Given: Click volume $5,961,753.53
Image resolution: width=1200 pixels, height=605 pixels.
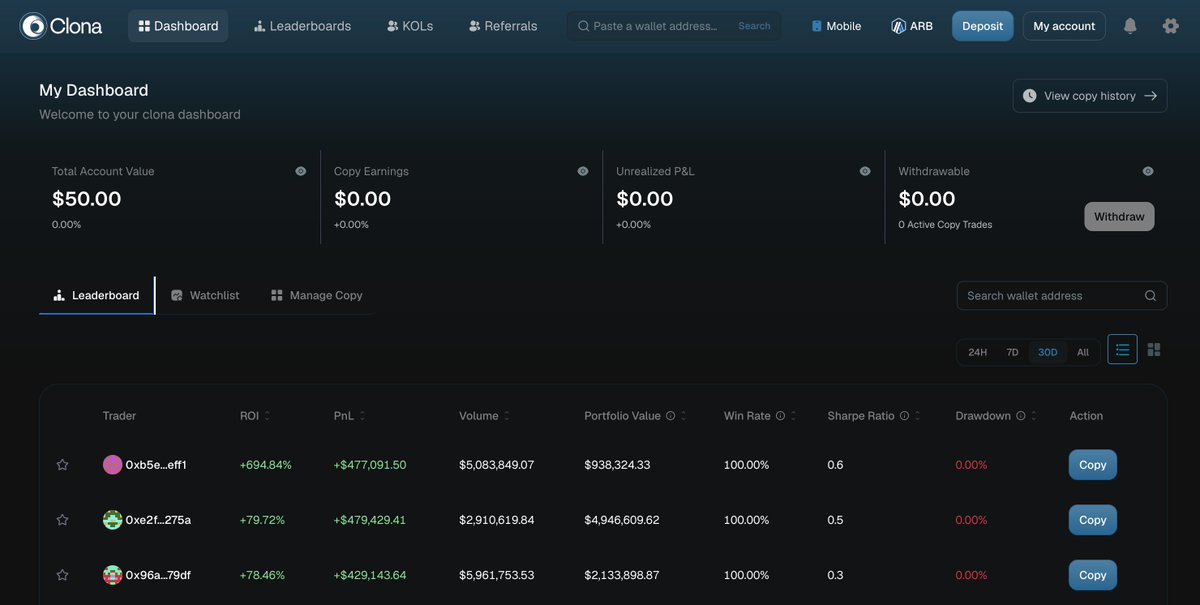Looking at the screenshot, I should pyautogui.click(x=497, y=575).
